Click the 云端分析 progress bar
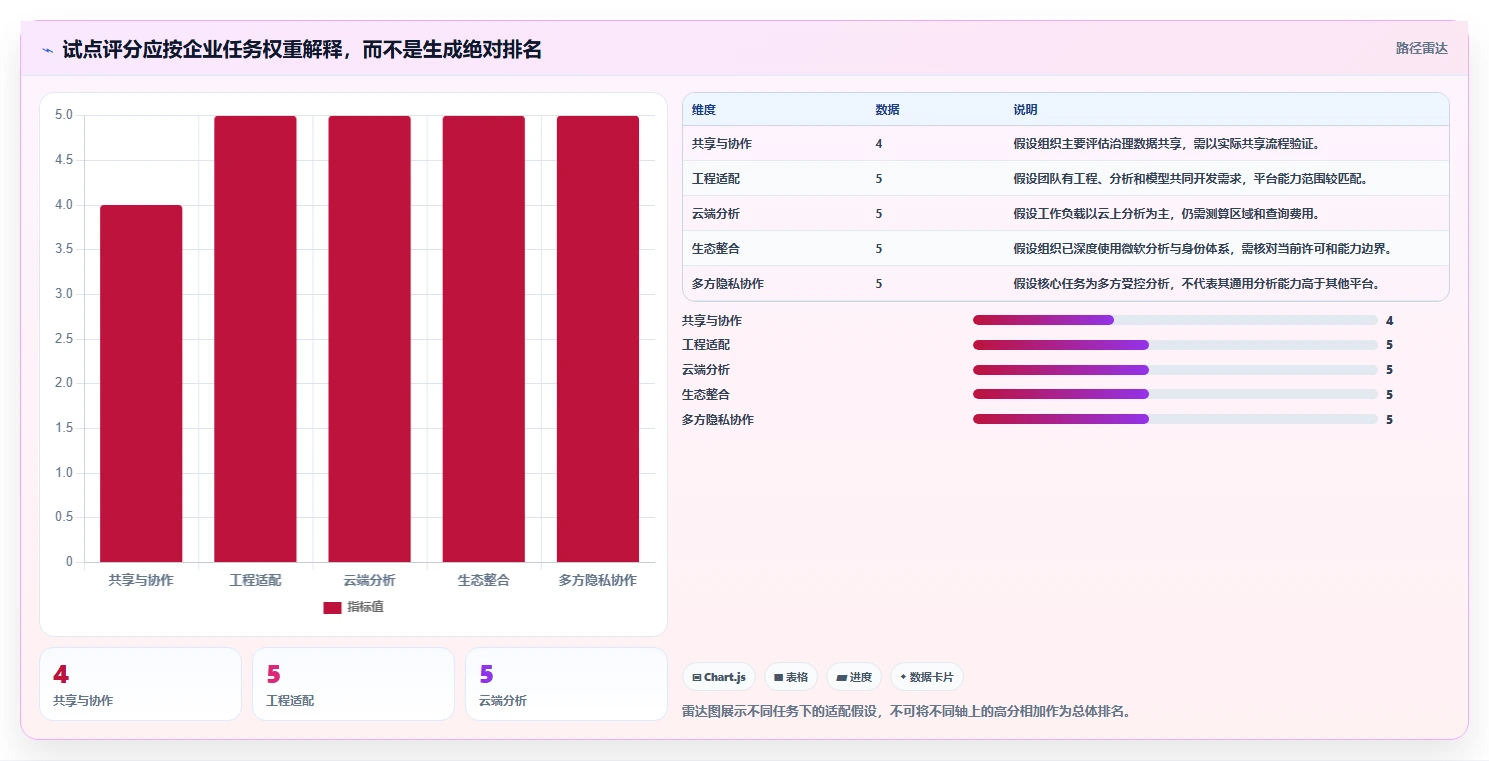This screenshot has width=1489, height=761. click(x=1175, y=370)
